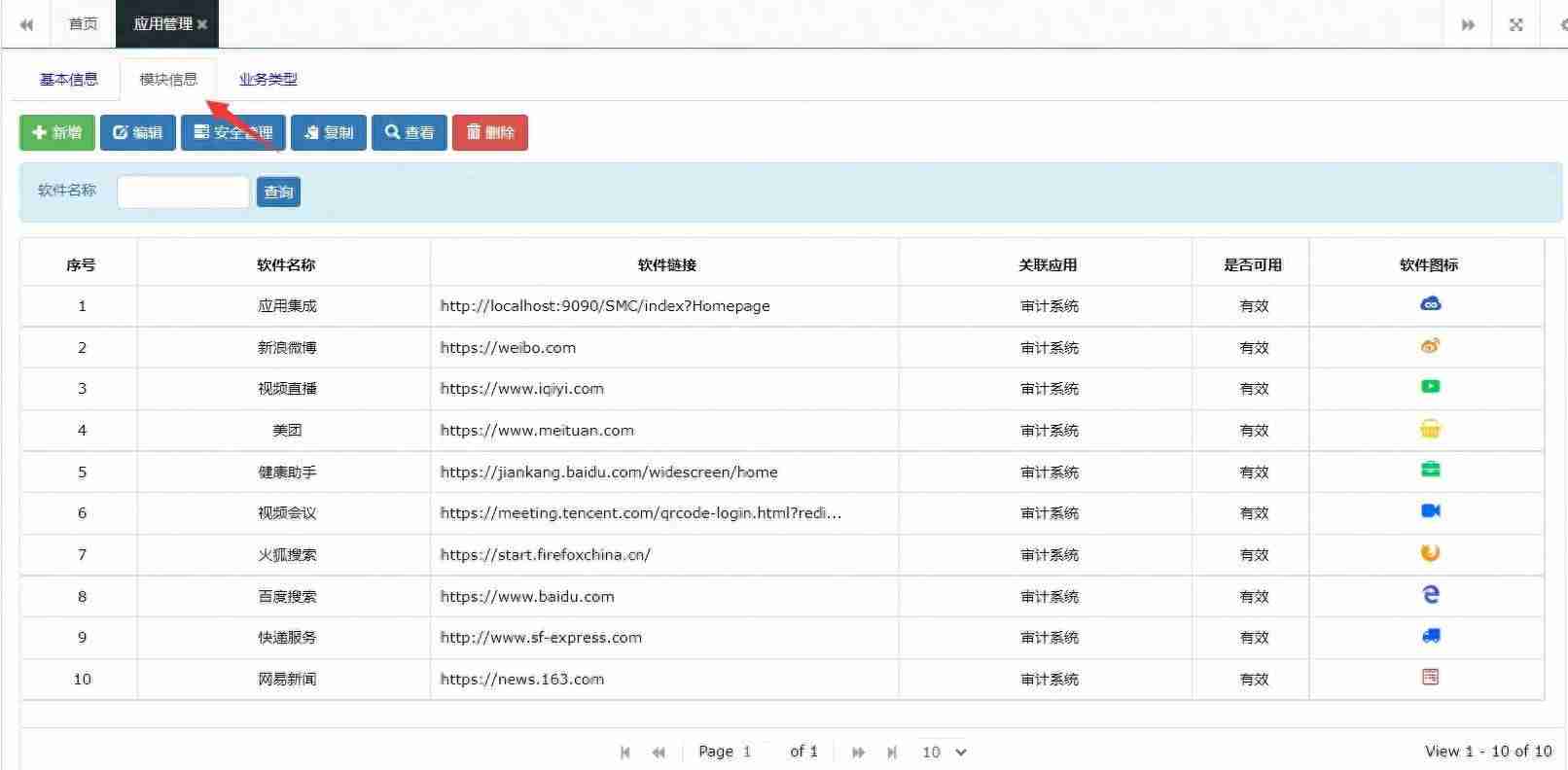The height and width of the screenshot is (770, 1568).
Task: Click the yellow basket icon for 美团
Action: click(1430, 429)
